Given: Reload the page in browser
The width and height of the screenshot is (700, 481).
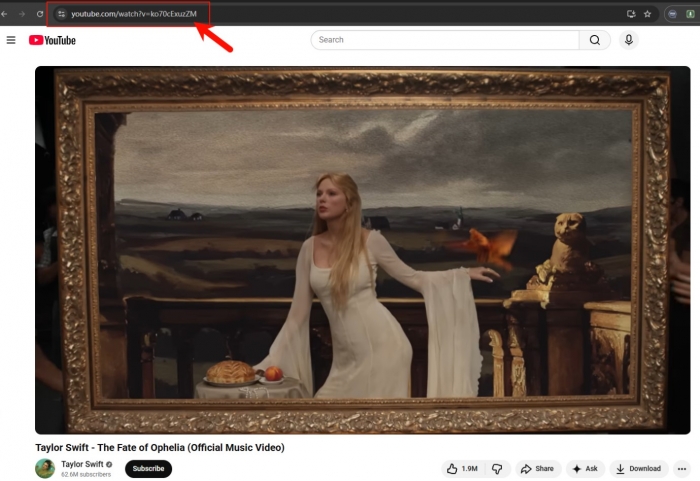Looking at the screenshot, I should pos(40,14).
